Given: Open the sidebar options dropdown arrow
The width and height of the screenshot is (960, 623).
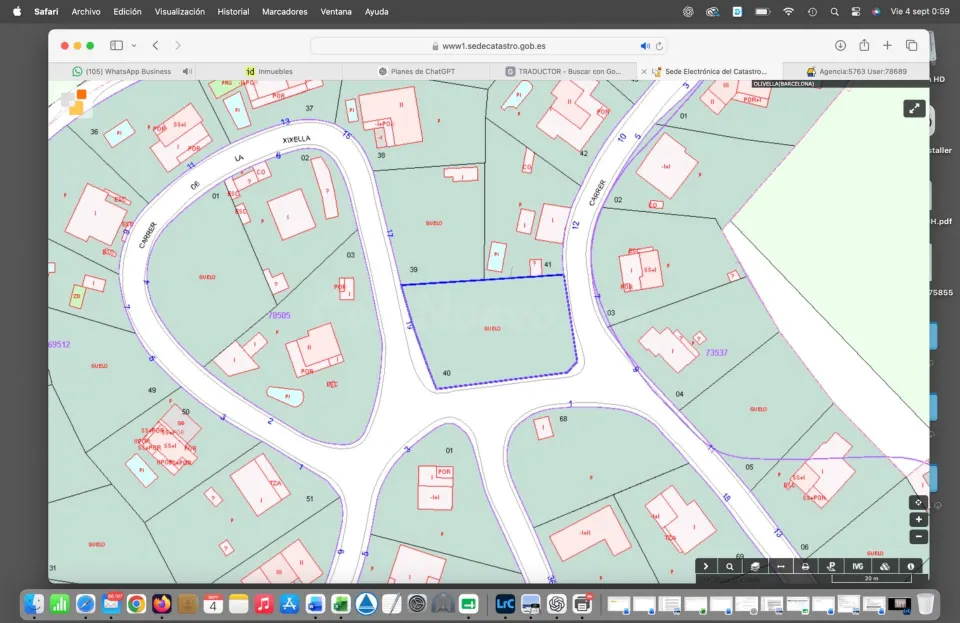Looking at the screenshot, I should 133,45.
